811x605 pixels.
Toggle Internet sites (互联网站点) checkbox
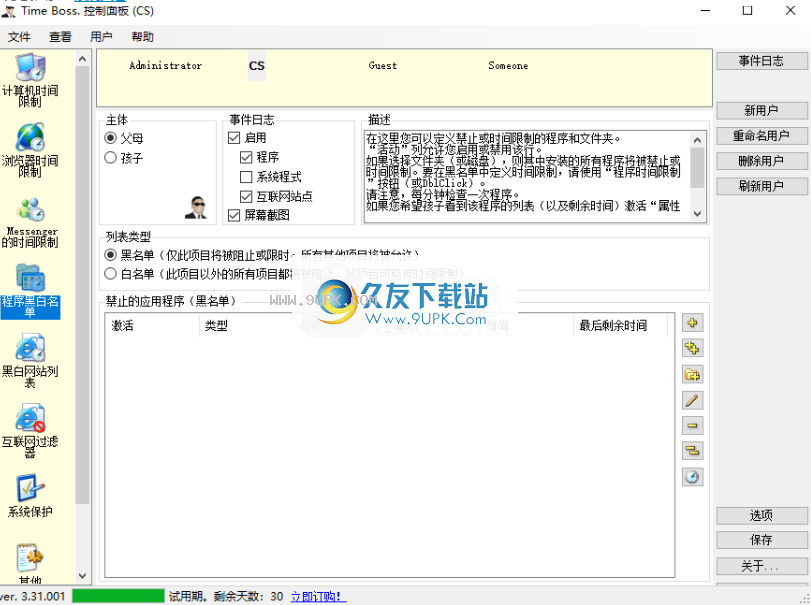246,196
